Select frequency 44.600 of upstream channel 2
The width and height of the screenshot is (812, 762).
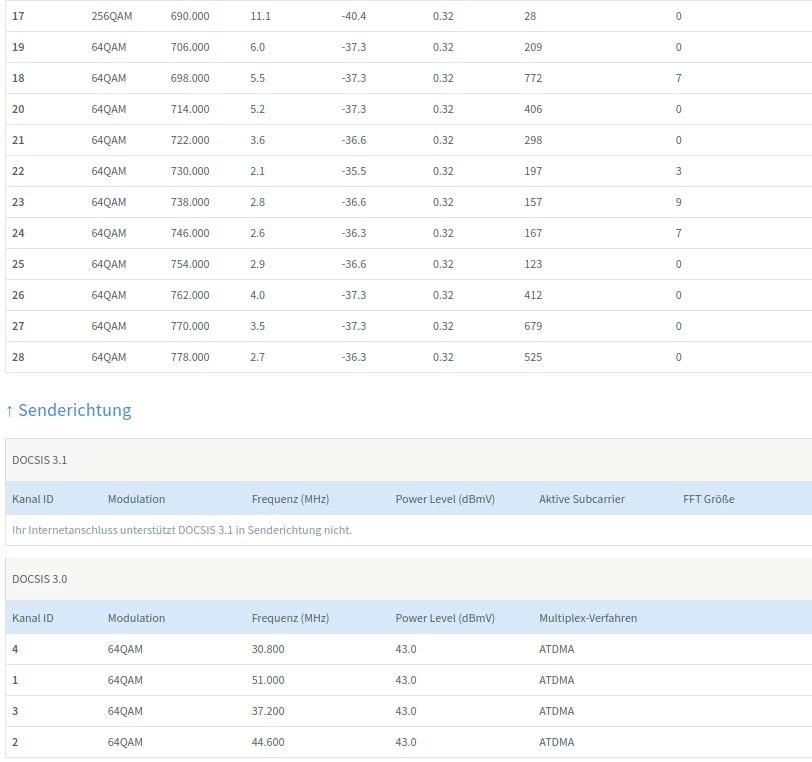268,742
